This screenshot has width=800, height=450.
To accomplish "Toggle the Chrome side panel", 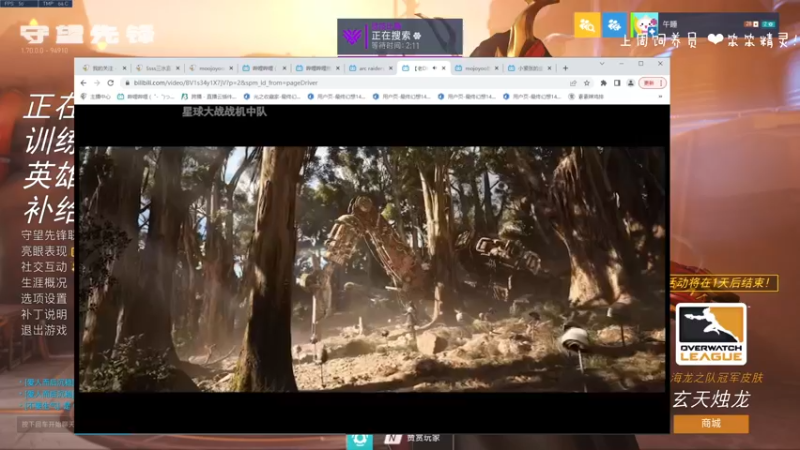I will pos(617,83).
